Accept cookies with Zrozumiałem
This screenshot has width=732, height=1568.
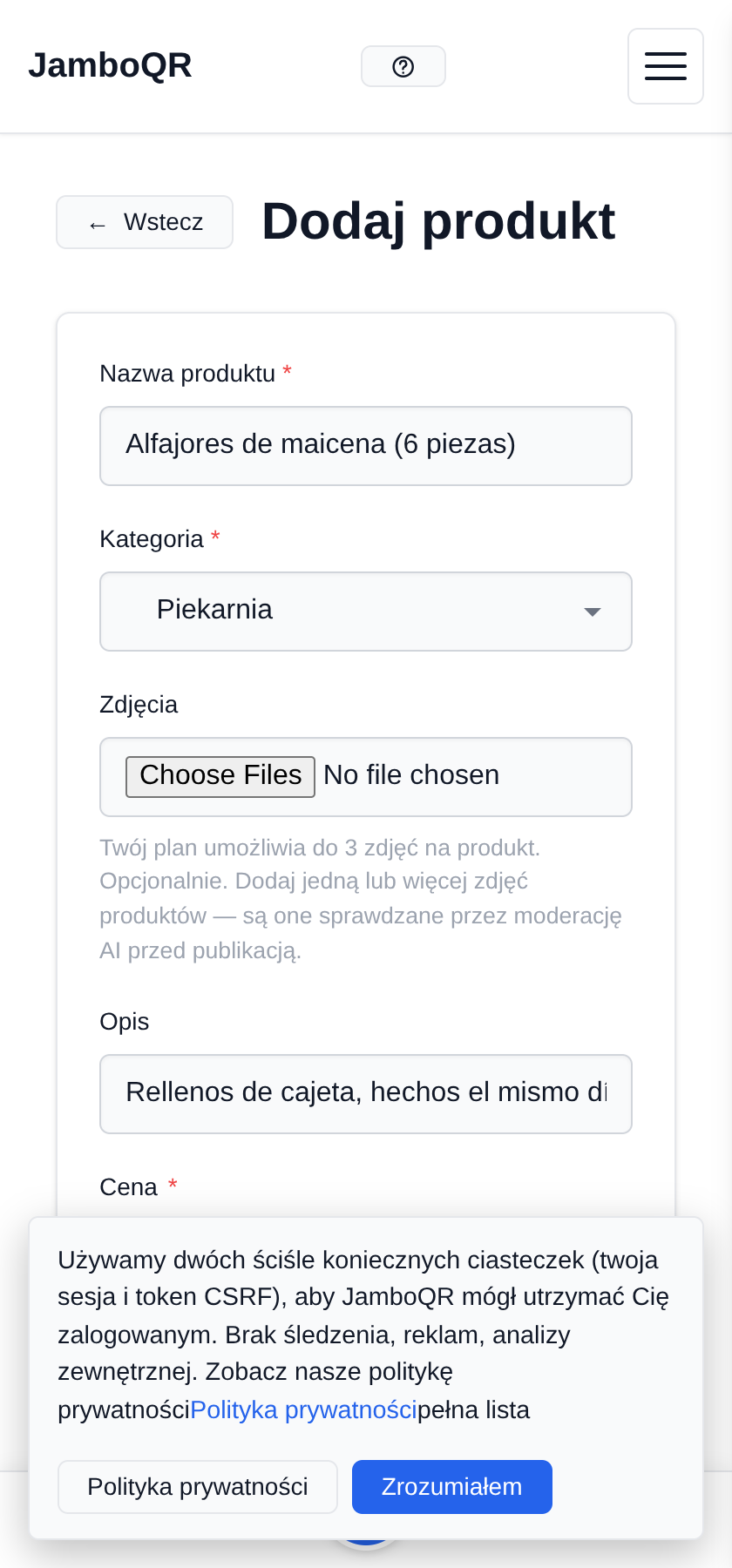pyautogui.click(x=452, y=1487)
